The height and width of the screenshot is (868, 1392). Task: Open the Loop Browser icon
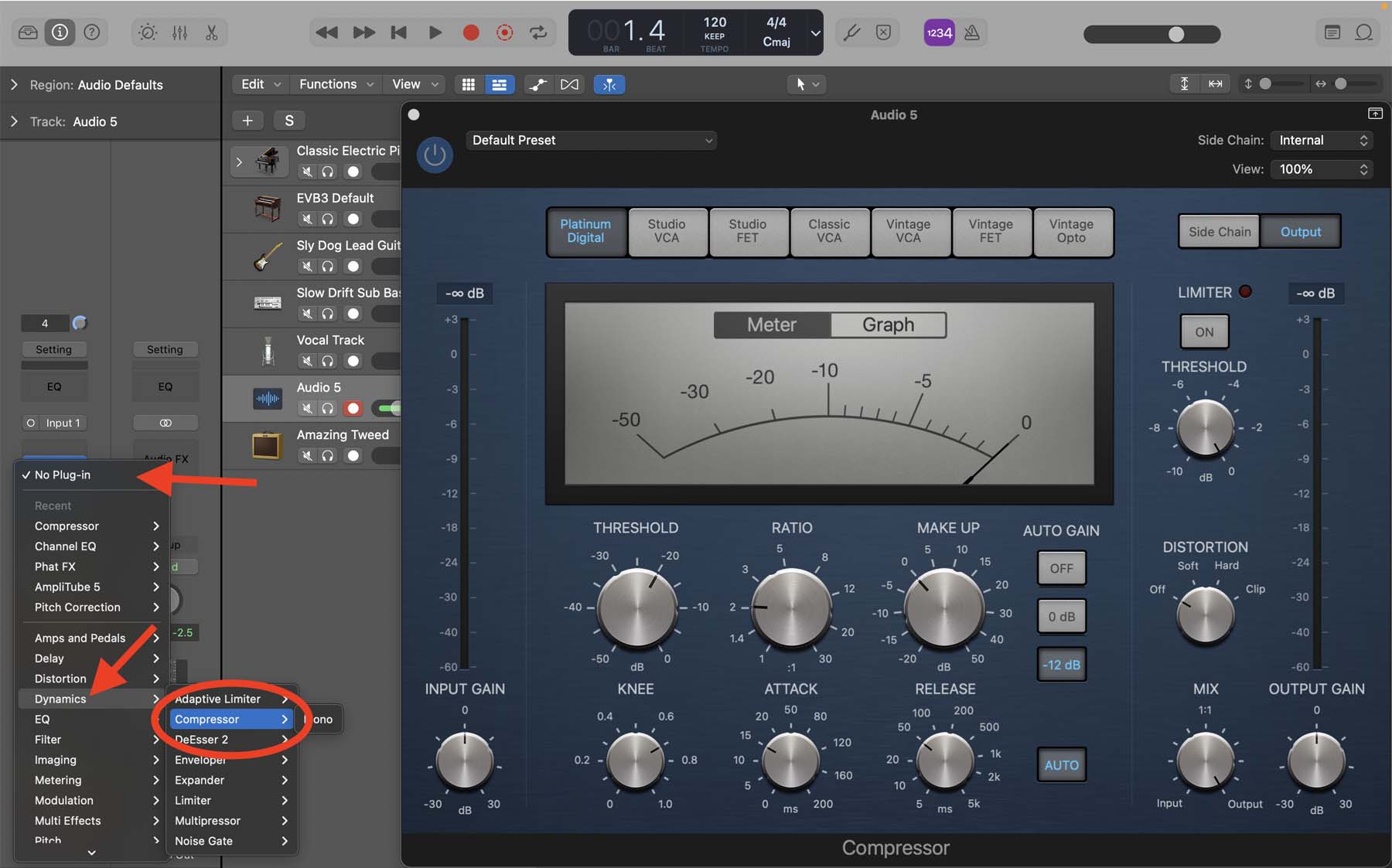click(1363, 32)
